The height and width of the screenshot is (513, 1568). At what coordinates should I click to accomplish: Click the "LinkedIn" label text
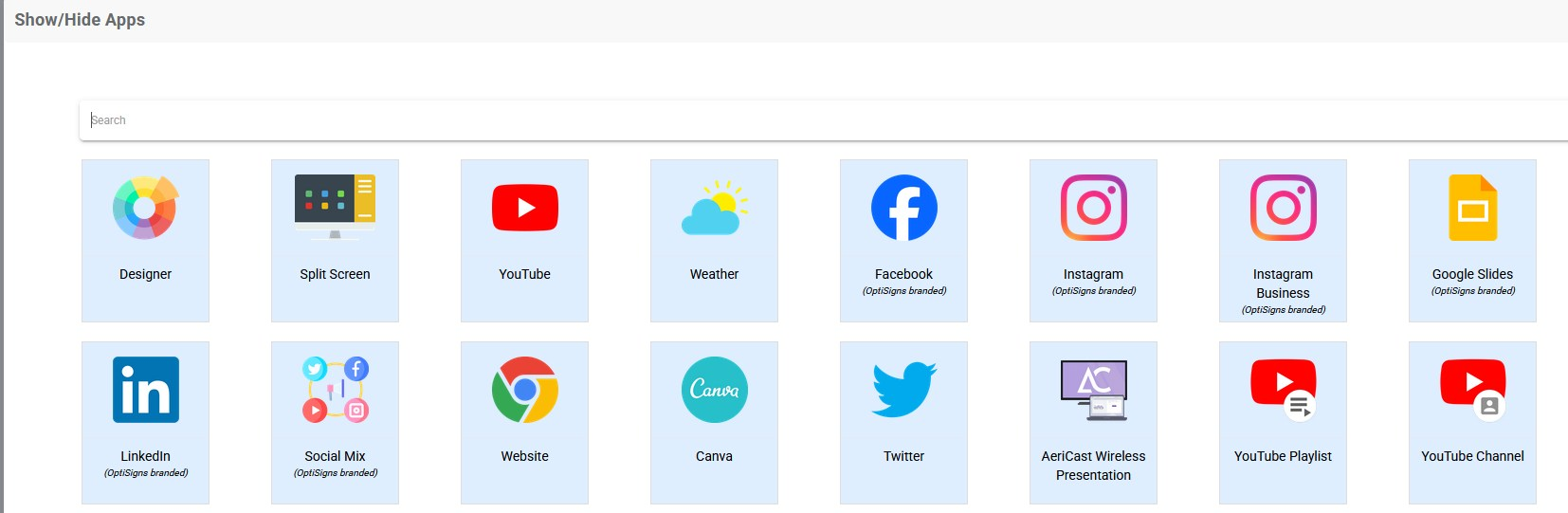[145, 456]
